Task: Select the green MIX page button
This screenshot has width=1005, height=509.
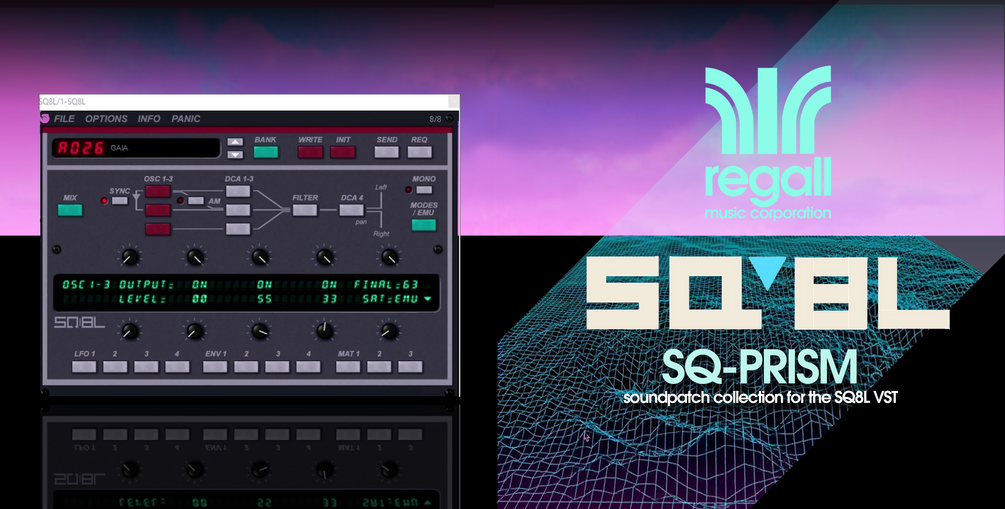Action: coord(70,210)
